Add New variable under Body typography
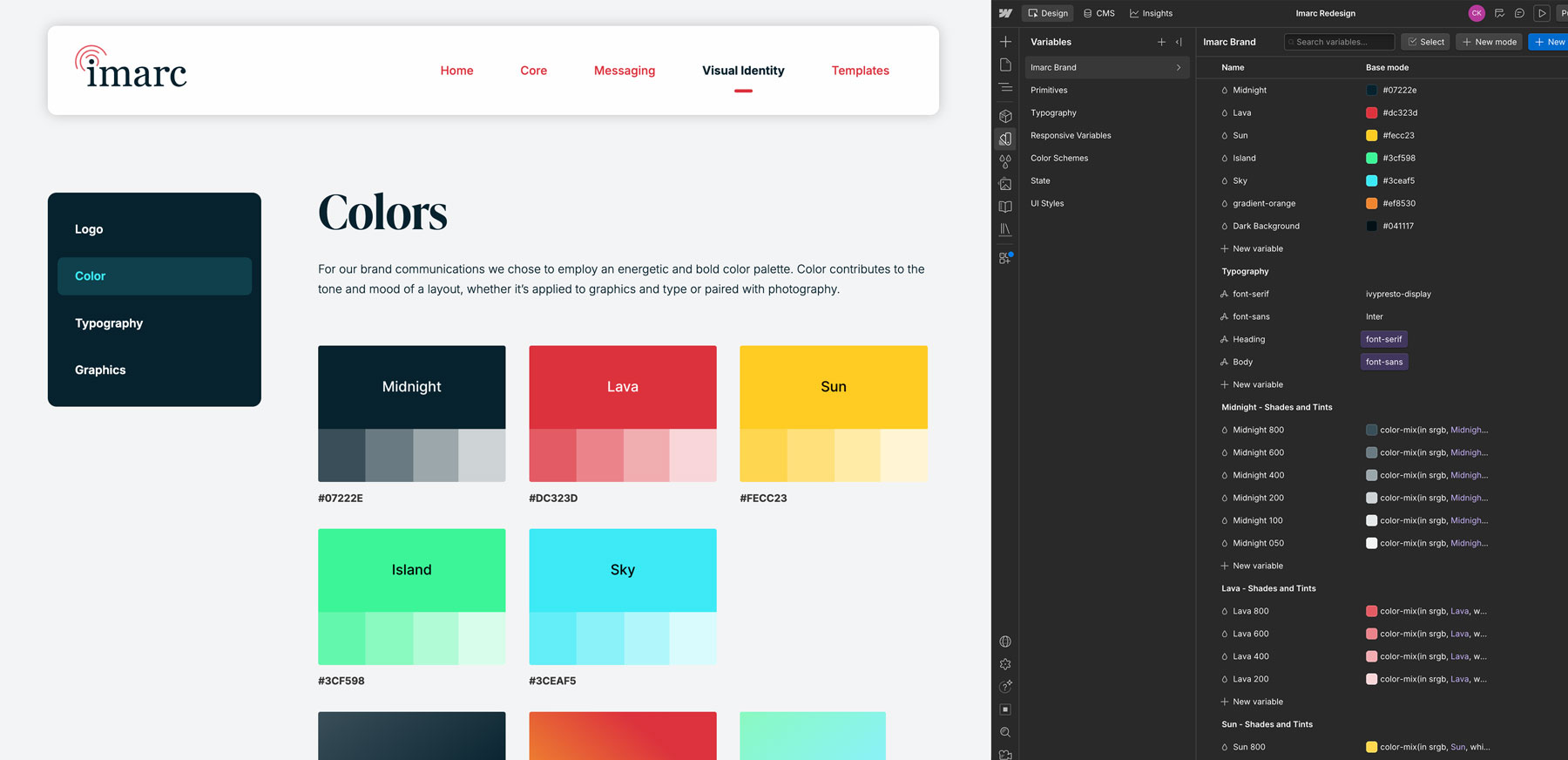The height and width of the screenshot is (760, 1568). (1252, 384)
